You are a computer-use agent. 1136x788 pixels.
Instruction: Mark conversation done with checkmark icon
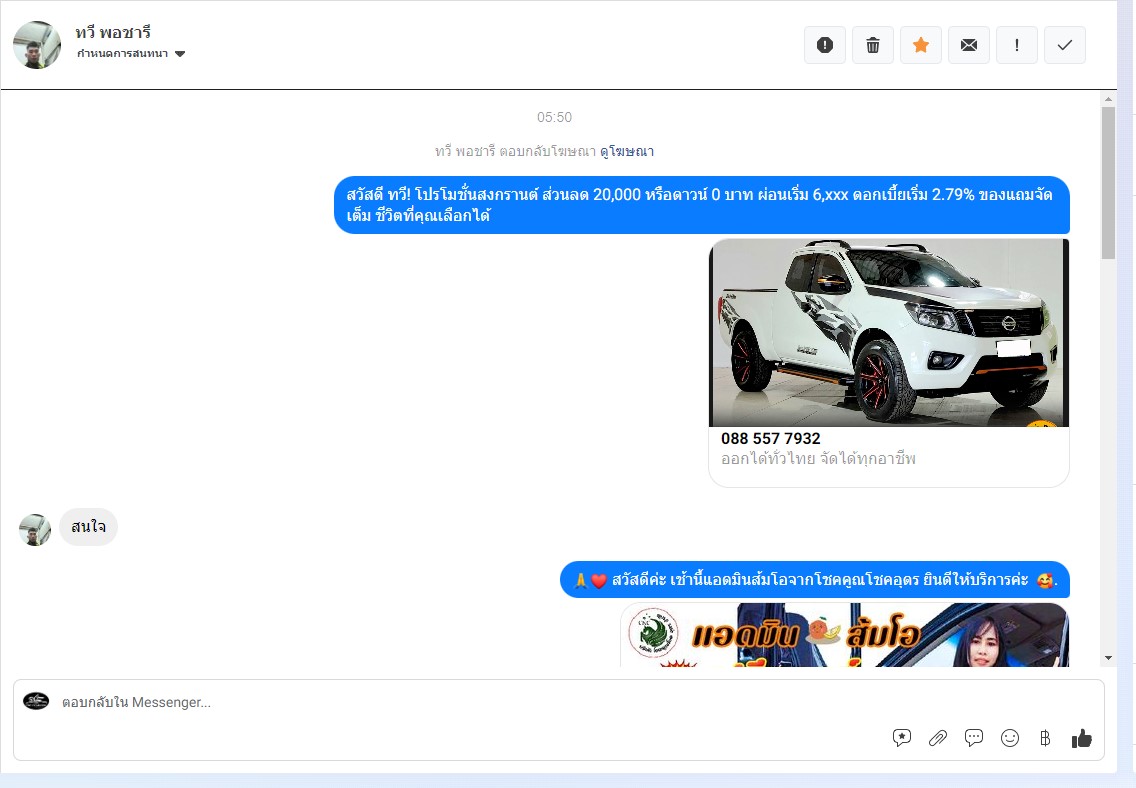click(1064, 45)
